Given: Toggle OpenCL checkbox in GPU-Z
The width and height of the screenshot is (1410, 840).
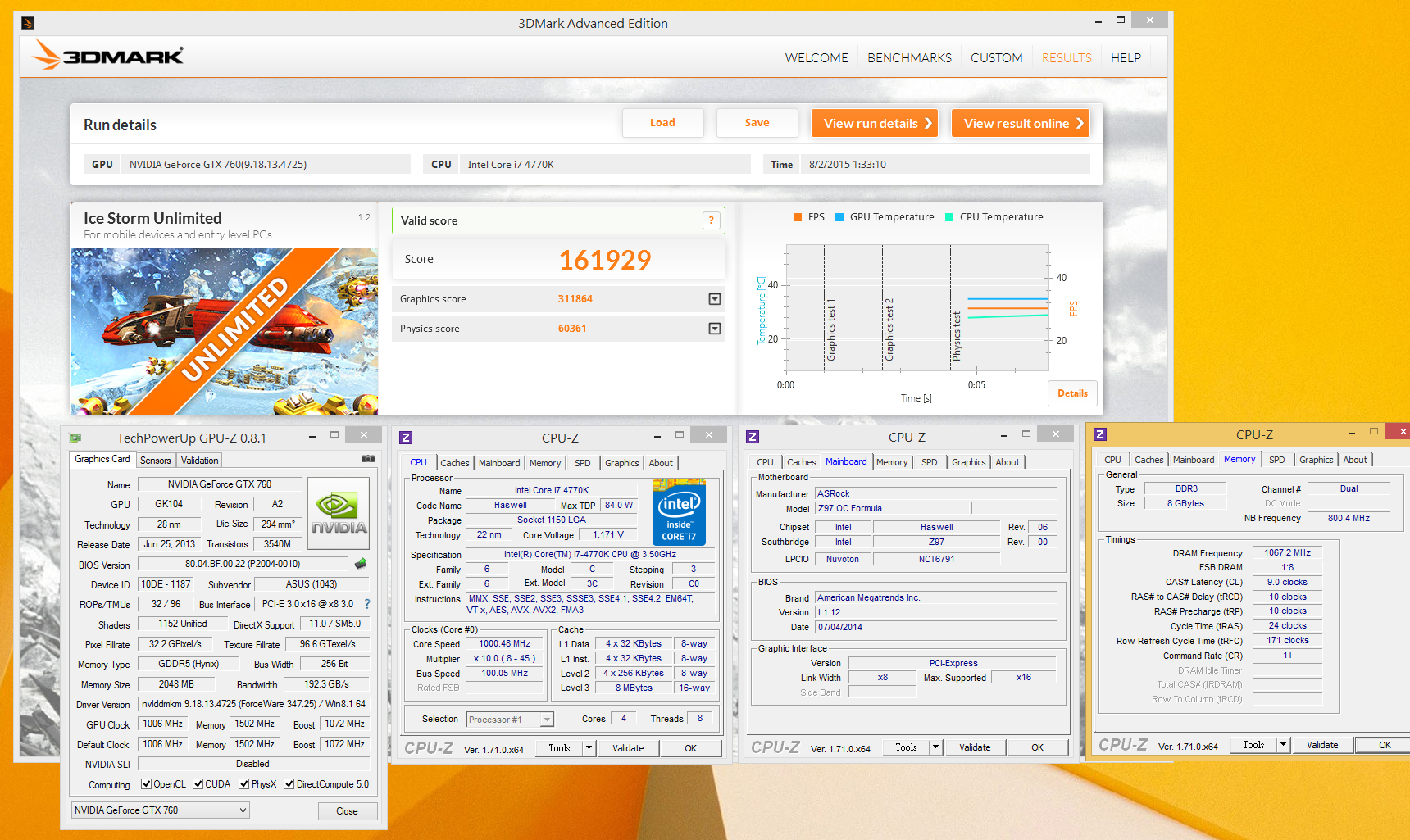Looking at the screenshot, I should pyautogui.click(x=146, y=784).
